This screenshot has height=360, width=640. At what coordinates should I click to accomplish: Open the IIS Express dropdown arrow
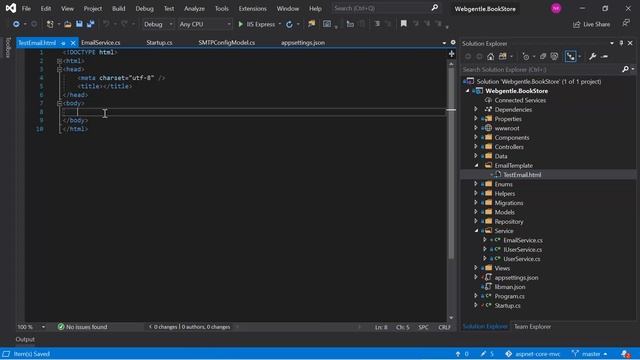tap(280, 24)
